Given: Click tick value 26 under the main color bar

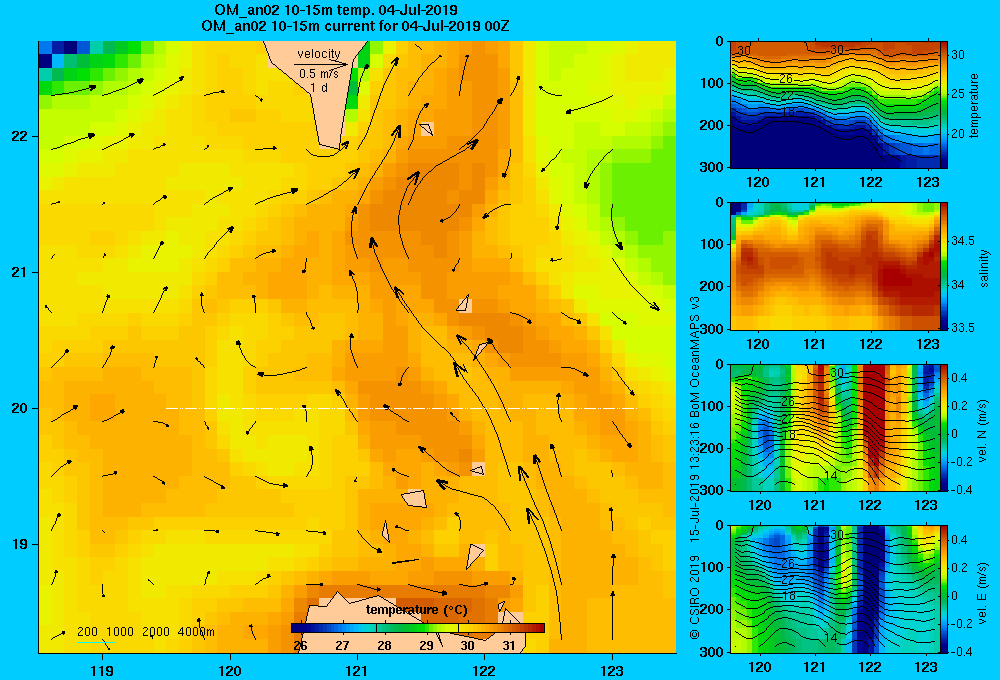Looking at the screenshot, I should click(300, 646).
